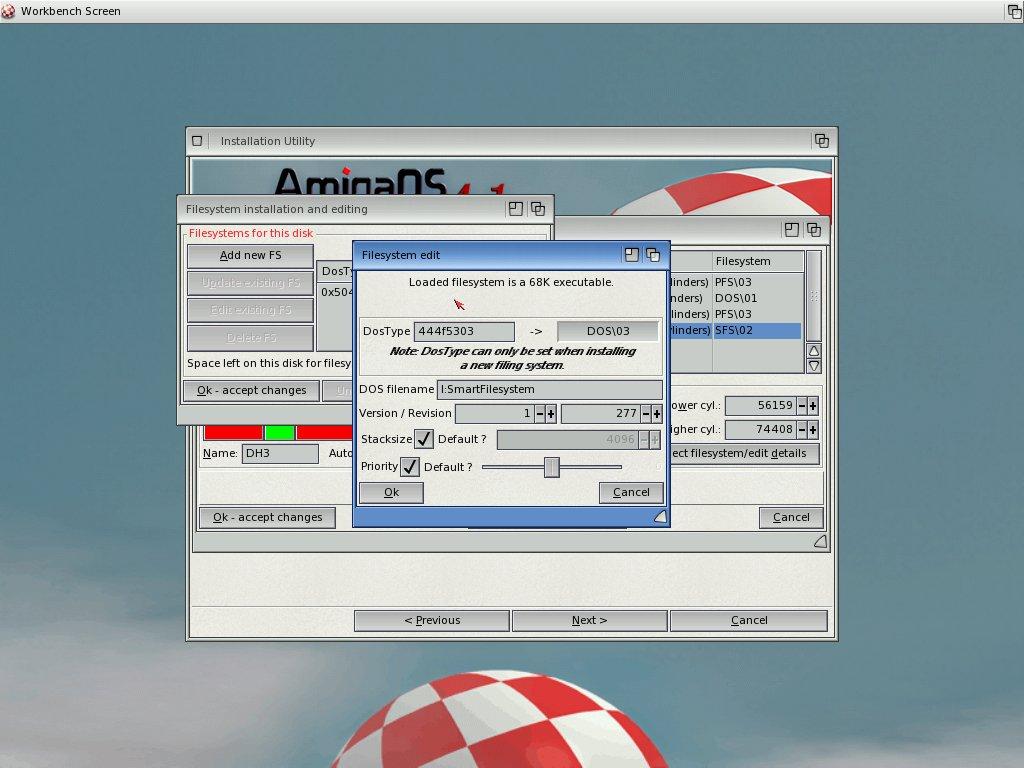The height and width of the screenshot is (768, 1024).
Task: Click the Higher cyl. field 74408
Action: (761, 430)
